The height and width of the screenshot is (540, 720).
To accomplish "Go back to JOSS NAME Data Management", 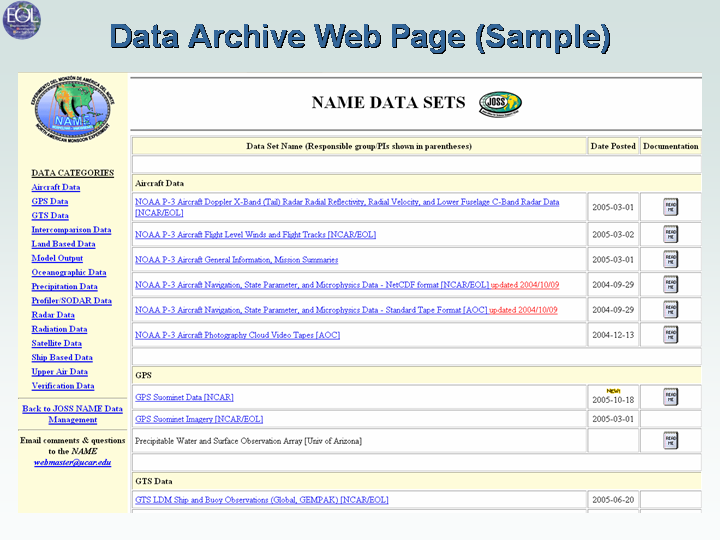I will pos(73,414).
